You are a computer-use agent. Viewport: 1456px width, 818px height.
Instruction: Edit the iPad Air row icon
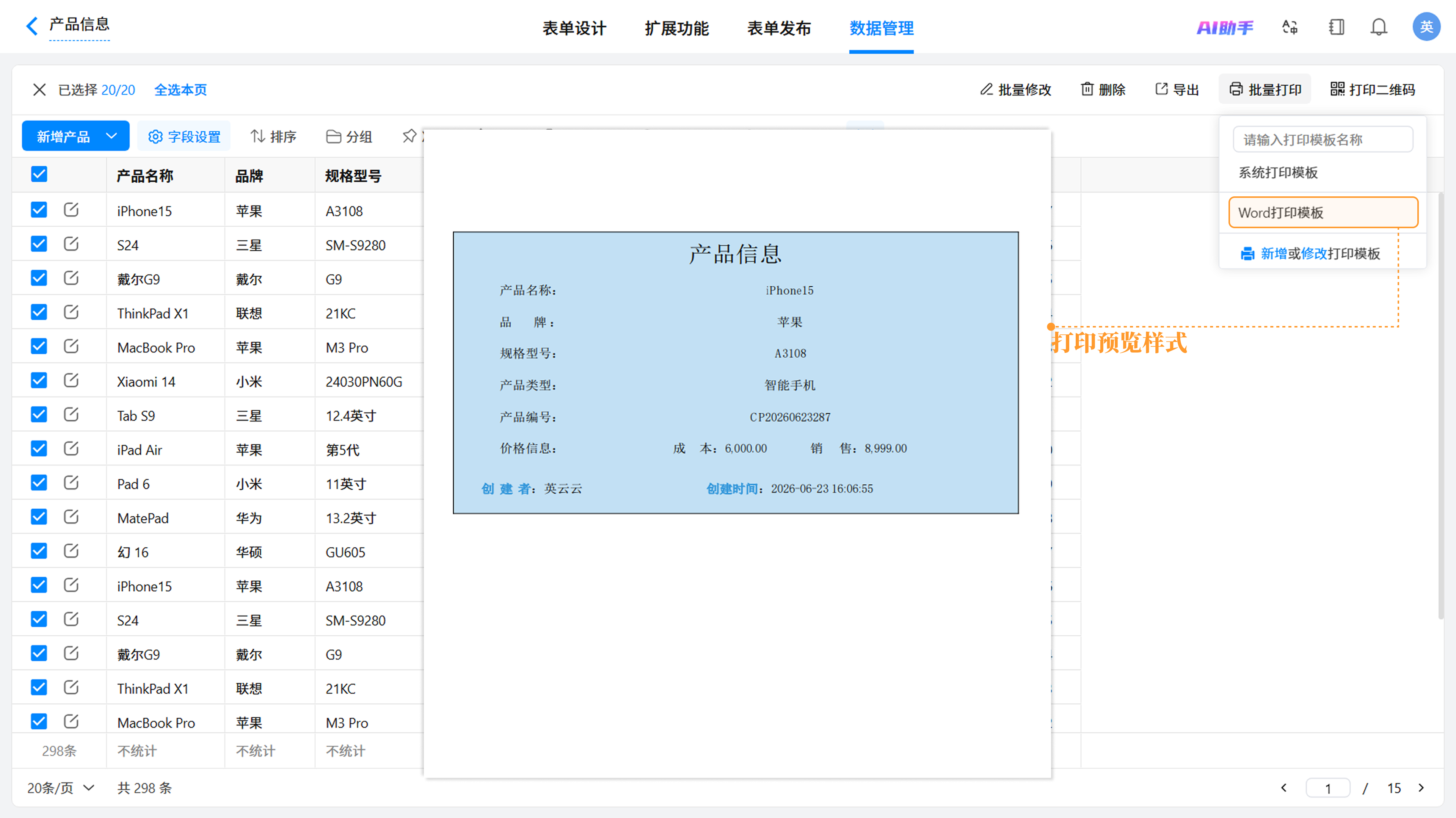coord(71,449)
